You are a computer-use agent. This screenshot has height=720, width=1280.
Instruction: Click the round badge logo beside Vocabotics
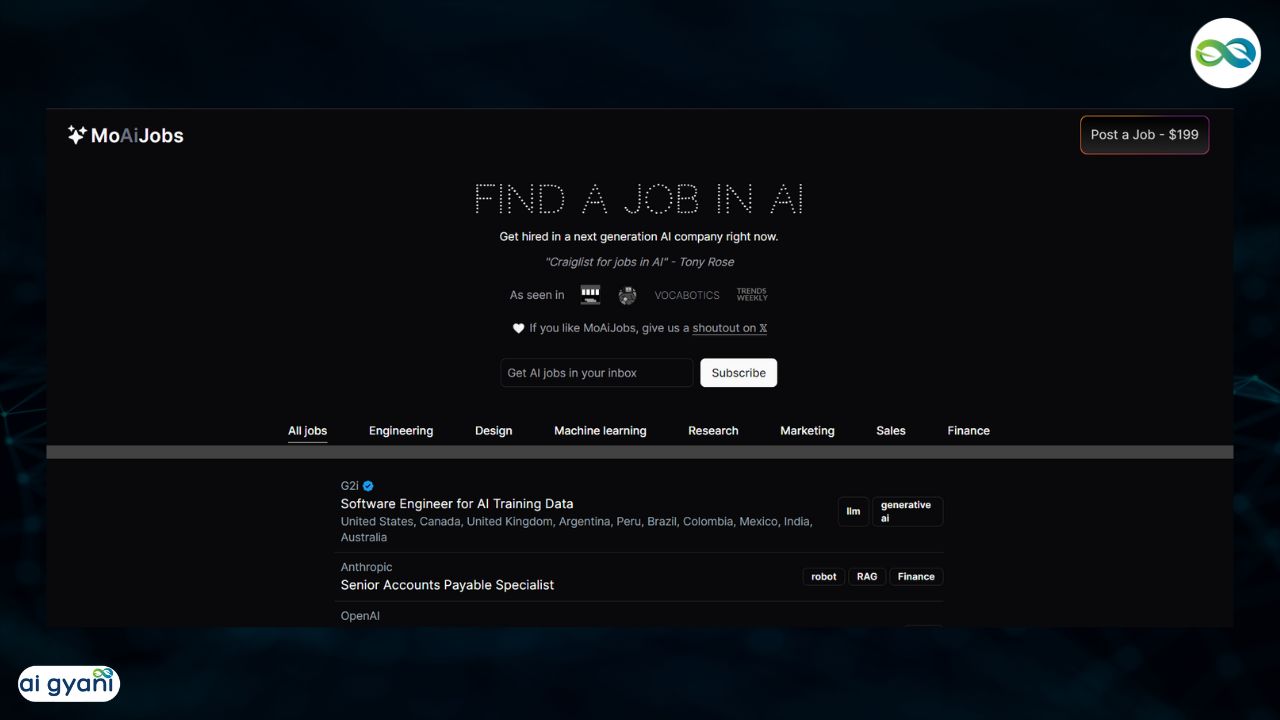tap(627, 295)
